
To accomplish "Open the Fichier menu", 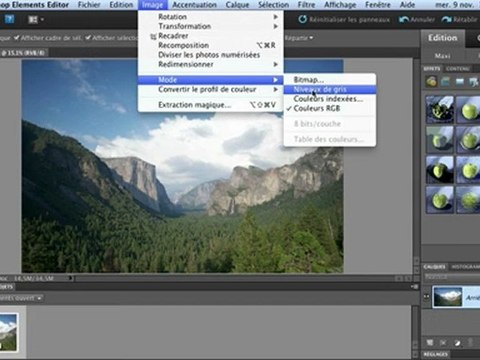I will tap(89, 5).
